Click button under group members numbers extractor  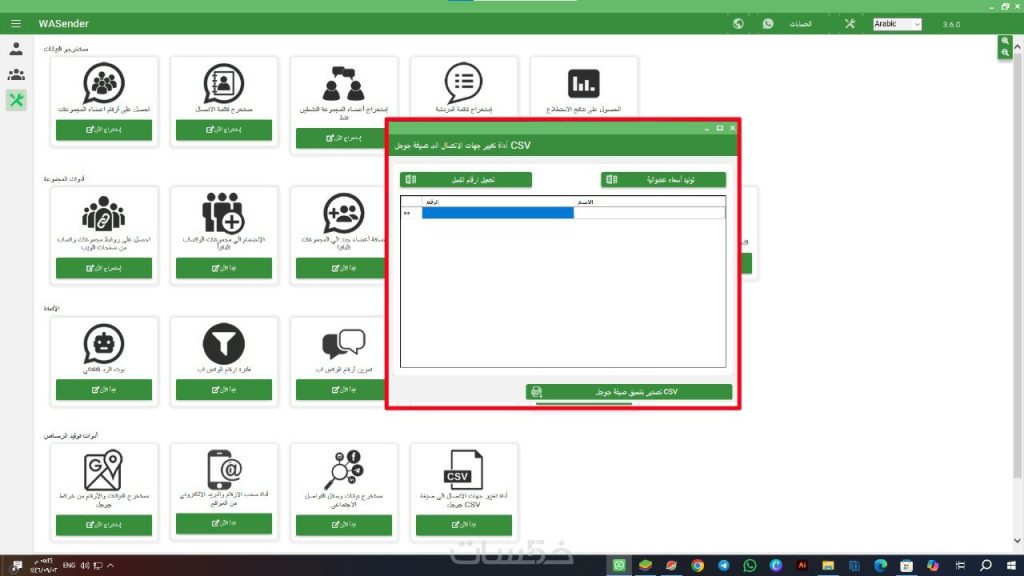click(x=104, y=129)
